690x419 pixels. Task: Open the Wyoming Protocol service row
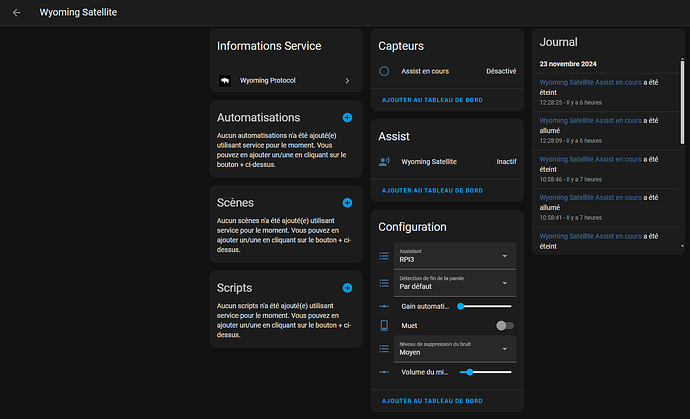[286, 81]
